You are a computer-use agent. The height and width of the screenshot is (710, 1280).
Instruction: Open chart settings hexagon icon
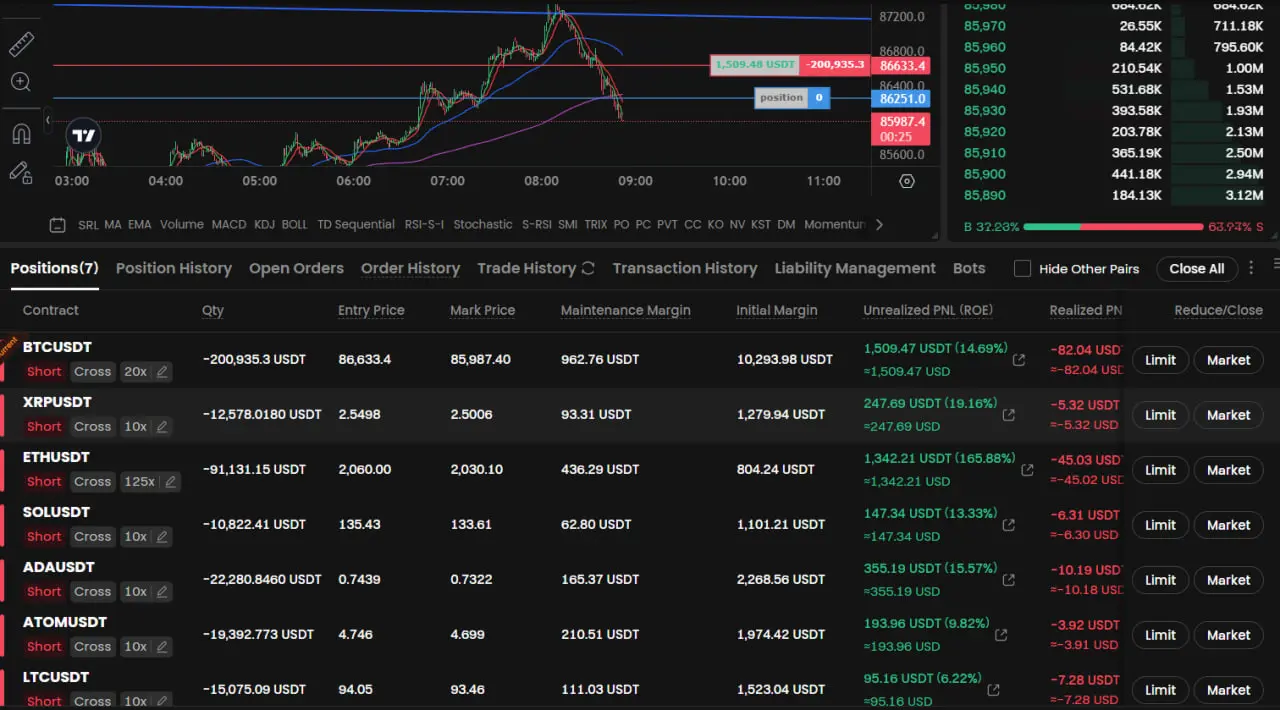[907, 181]
